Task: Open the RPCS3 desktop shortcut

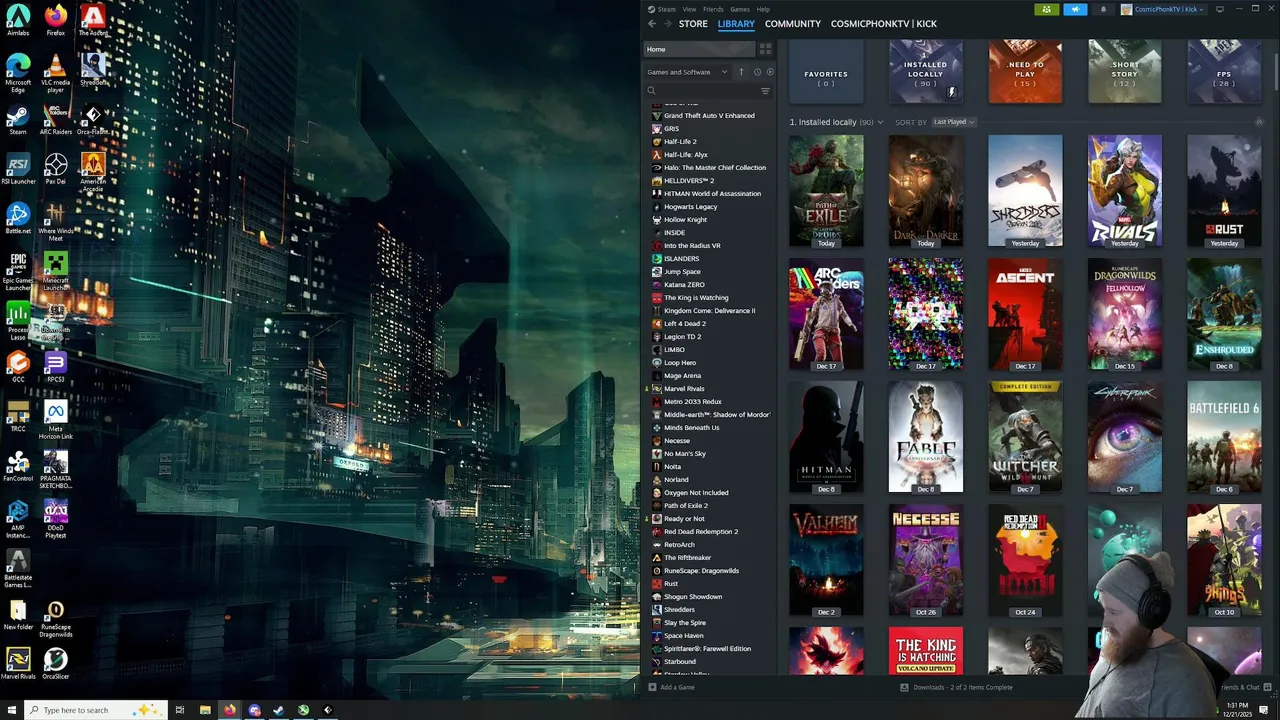Action: click(x=55, y=367)
